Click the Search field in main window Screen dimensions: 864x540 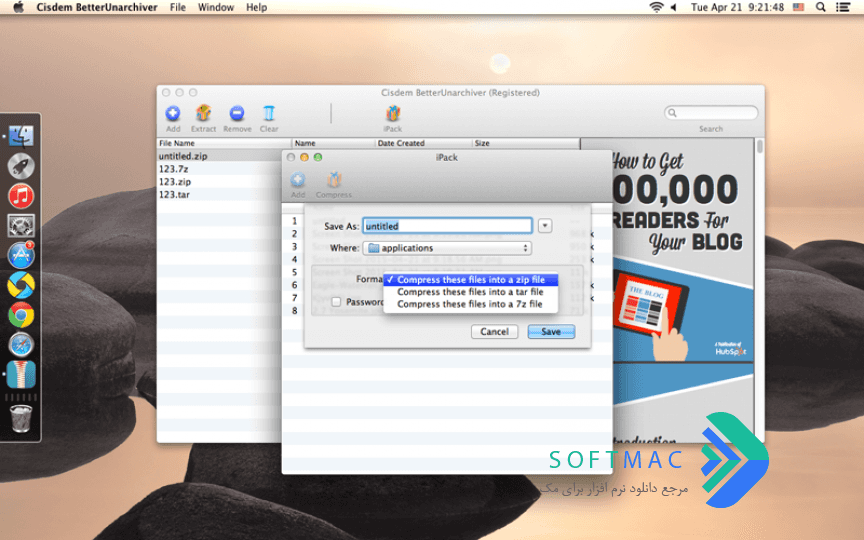(x=711, y=113)
